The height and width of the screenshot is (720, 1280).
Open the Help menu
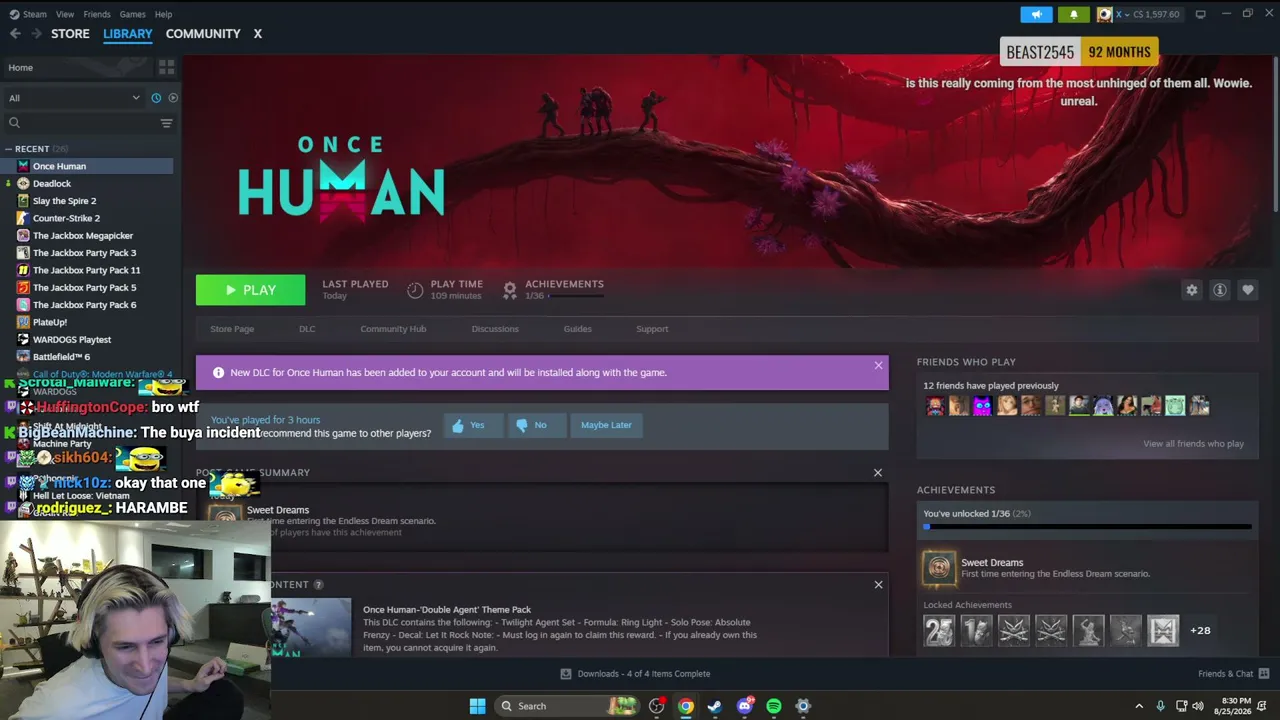point(163,14)
